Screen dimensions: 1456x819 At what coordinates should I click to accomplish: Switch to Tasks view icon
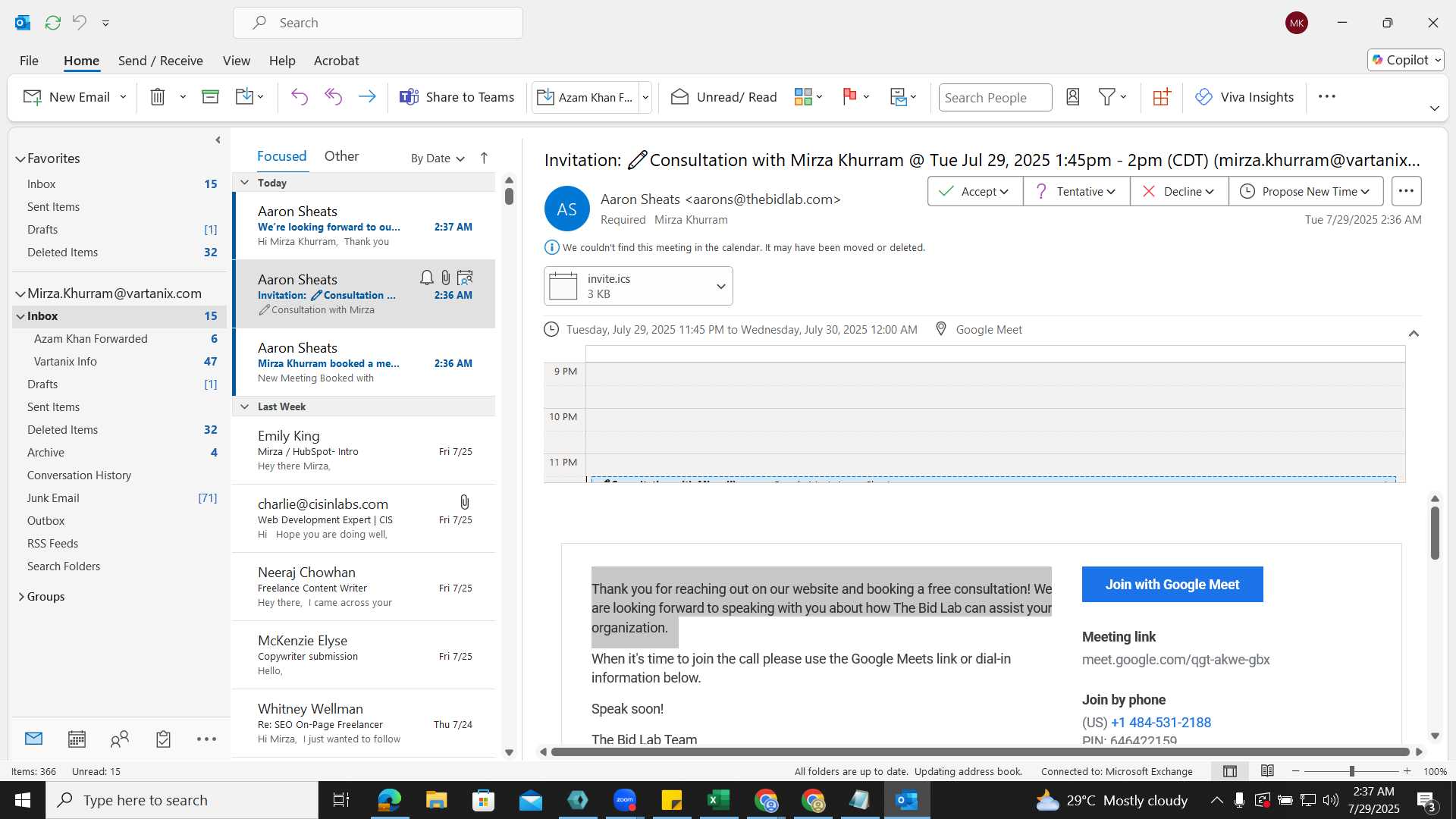[x=163, y=739]
